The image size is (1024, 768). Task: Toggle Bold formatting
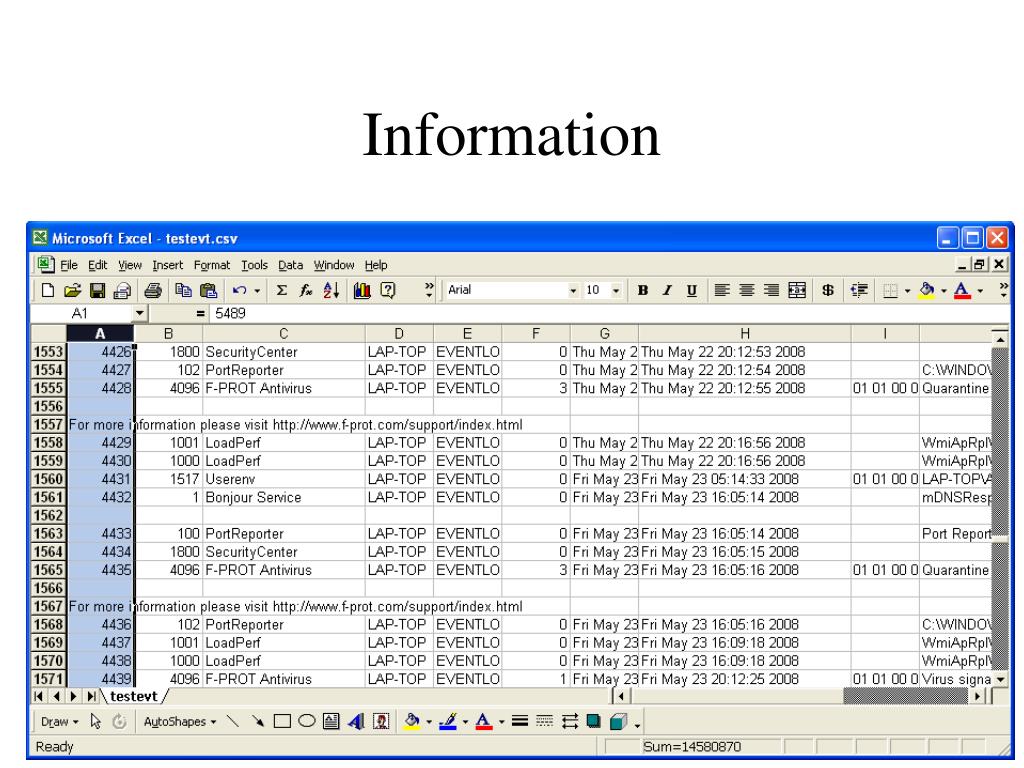click(x=643, y=291)
